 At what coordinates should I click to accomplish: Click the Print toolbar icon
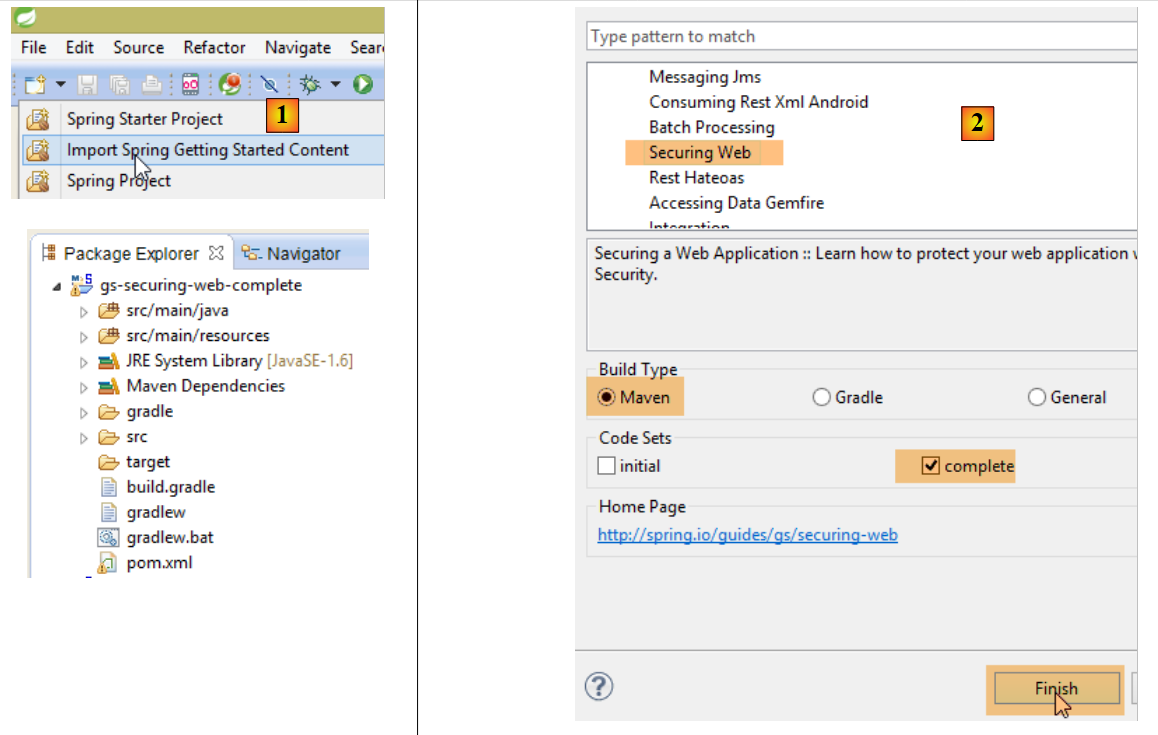(x=150, y=85)
